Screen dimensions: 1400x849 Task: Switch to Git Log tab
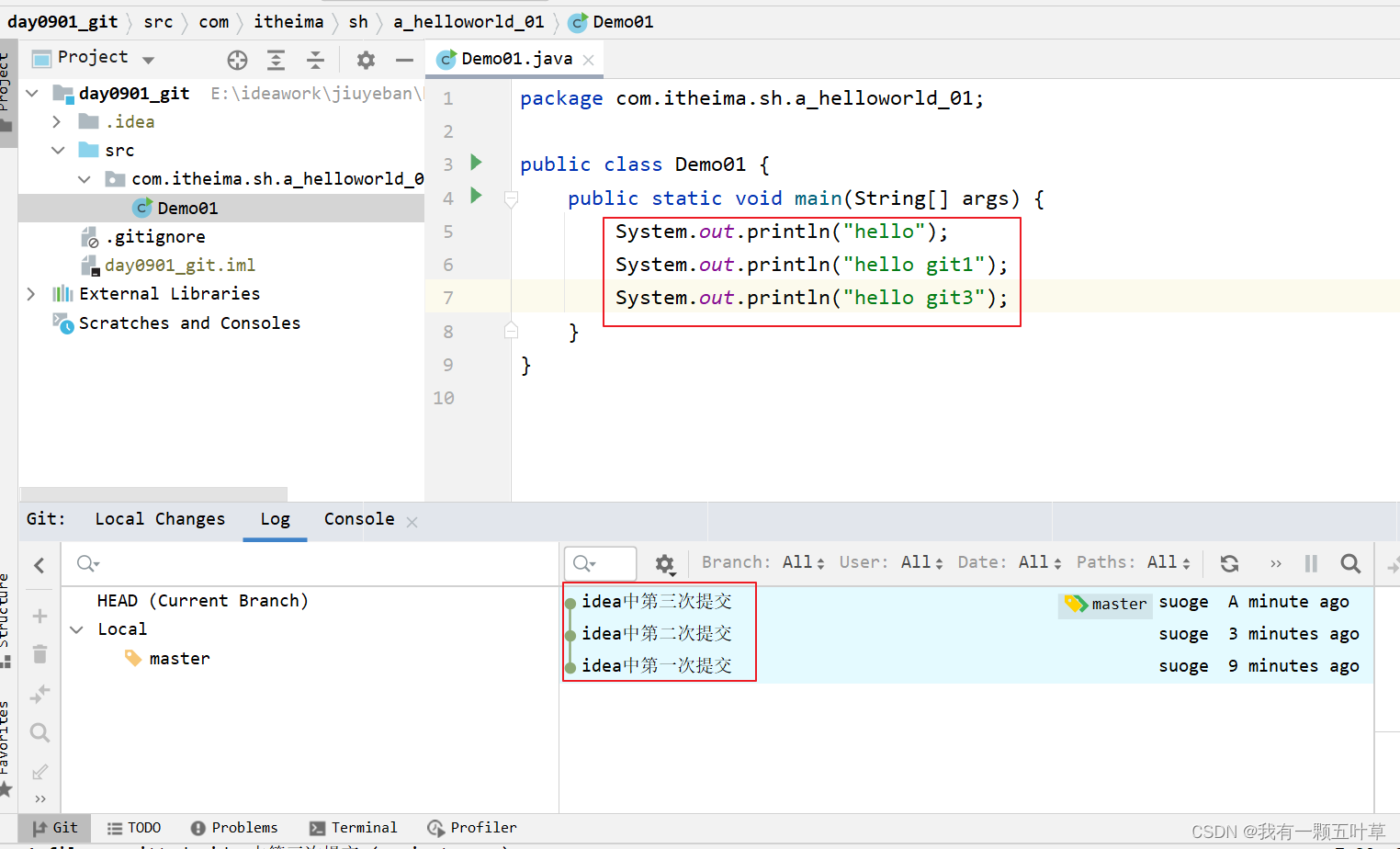(275, 519)
